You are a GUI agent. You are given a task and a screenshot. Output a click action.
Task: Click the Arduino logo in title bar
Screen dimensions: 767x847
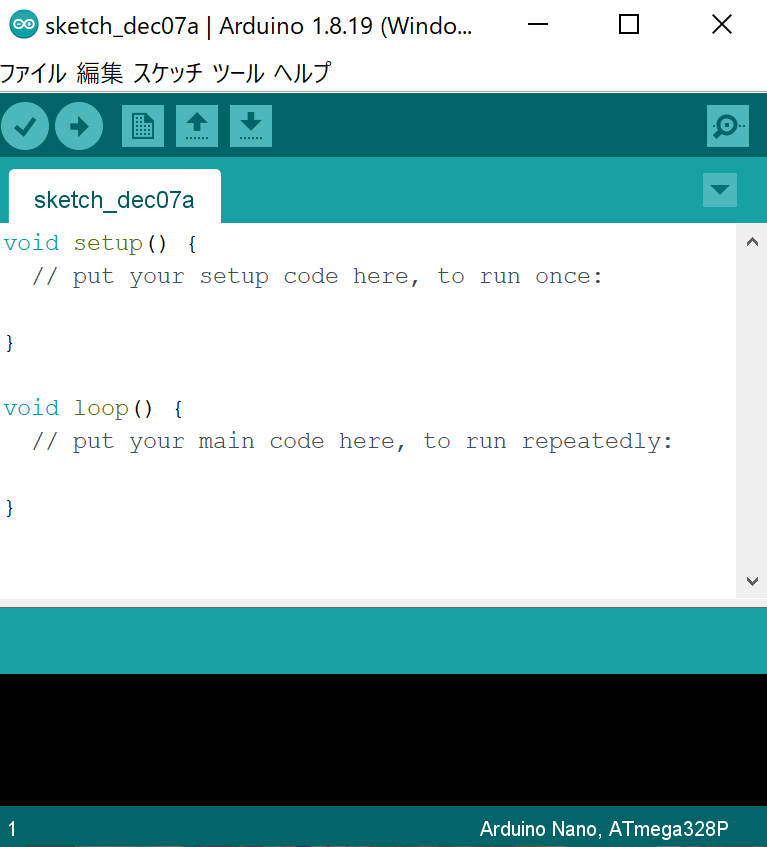point(24,26)
